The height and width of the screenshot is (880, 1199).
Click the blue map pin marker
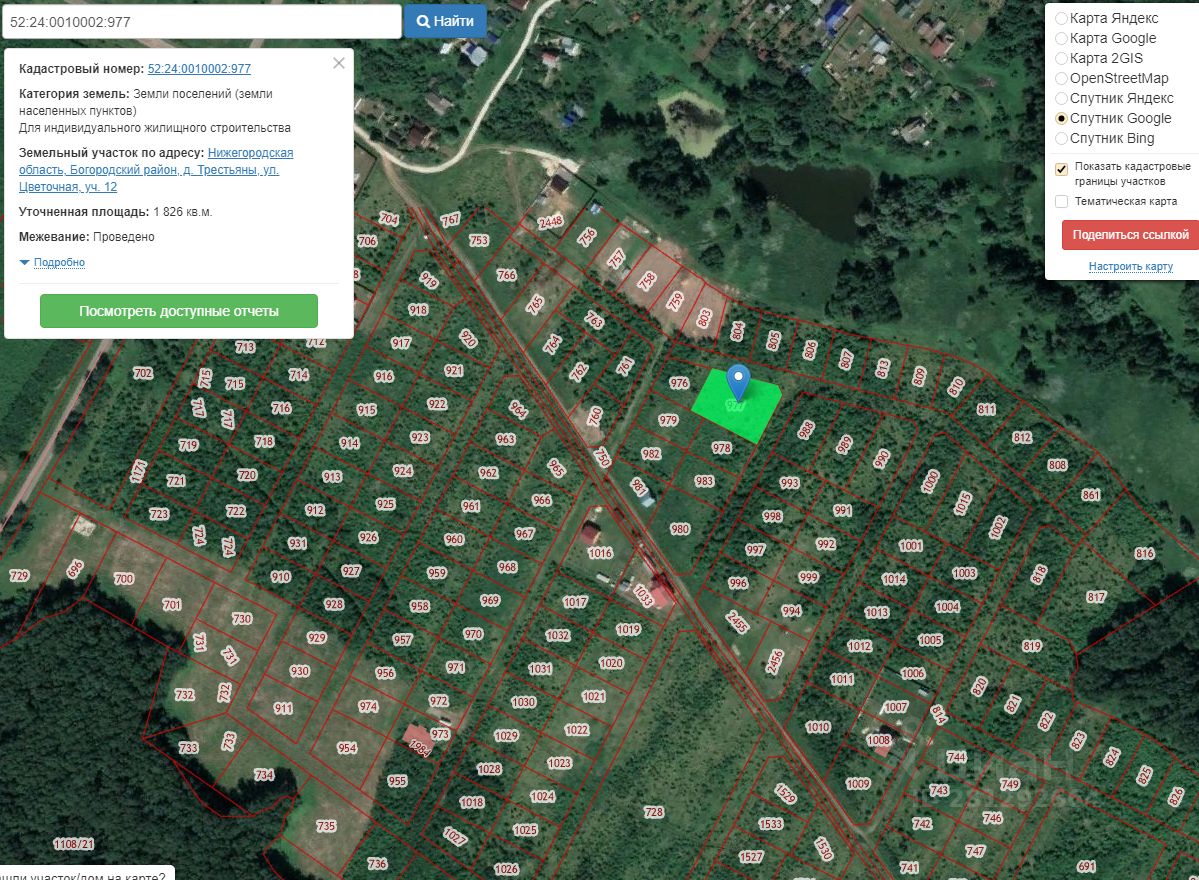click(737, 382)
